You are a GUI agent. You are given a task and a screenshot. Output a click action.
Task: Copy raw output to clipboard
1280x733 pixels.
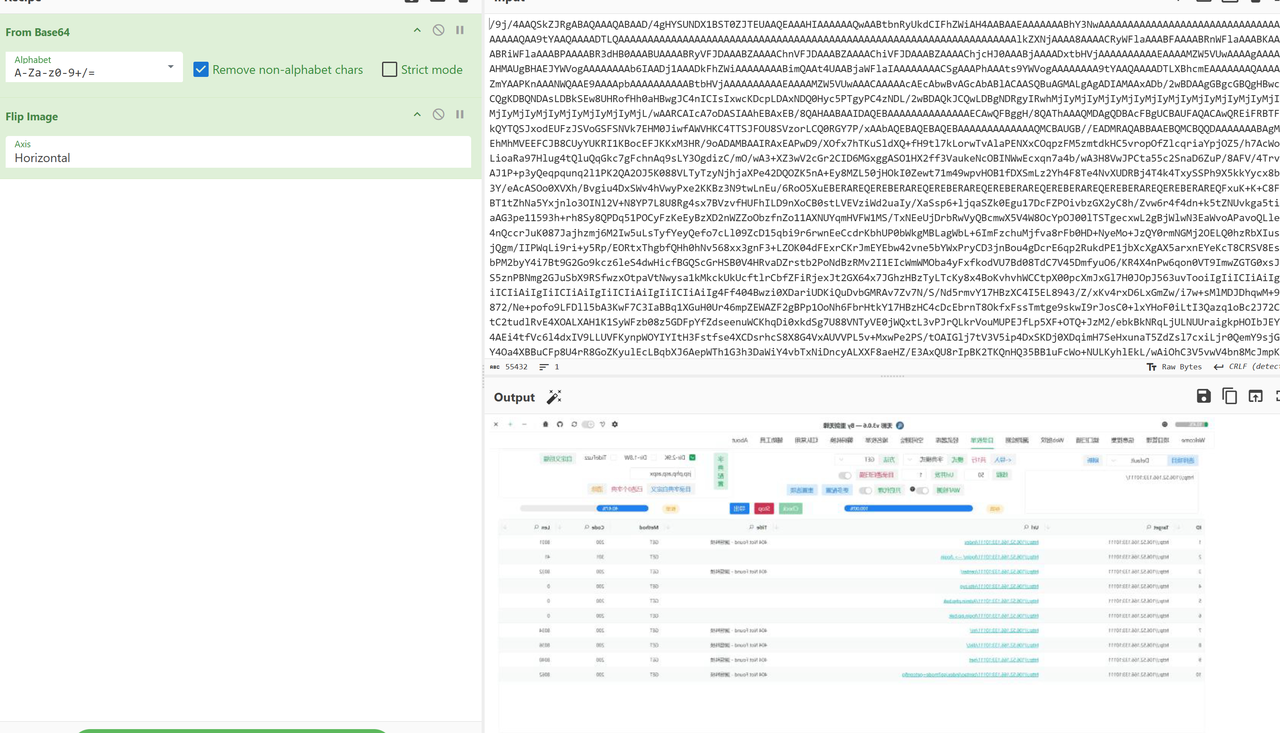coord(1229,397)
